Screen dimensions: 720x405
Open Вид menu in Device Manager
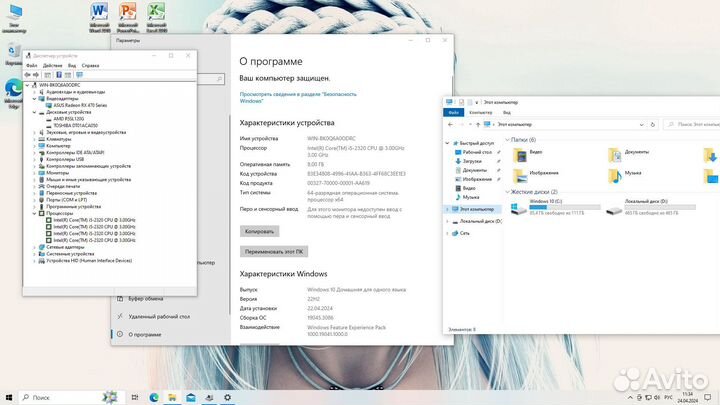click(72, 66)
